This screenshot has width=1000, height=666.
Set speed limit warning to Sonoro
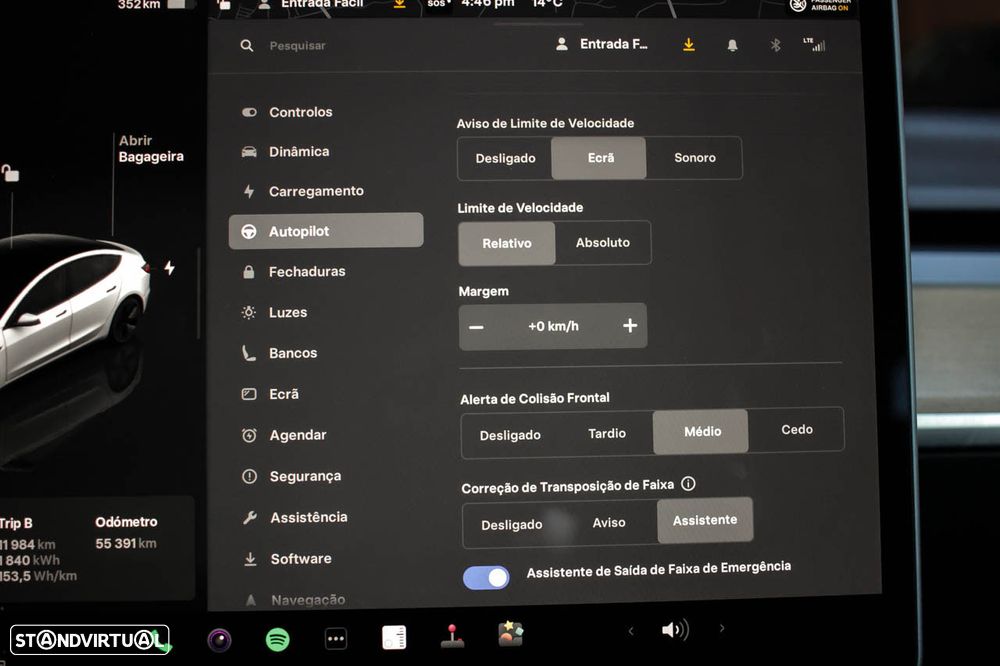695,158
